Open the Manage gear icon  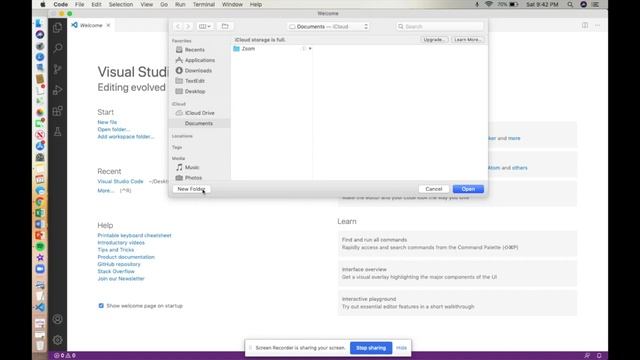pyautogui.click(x=58, y=340)
